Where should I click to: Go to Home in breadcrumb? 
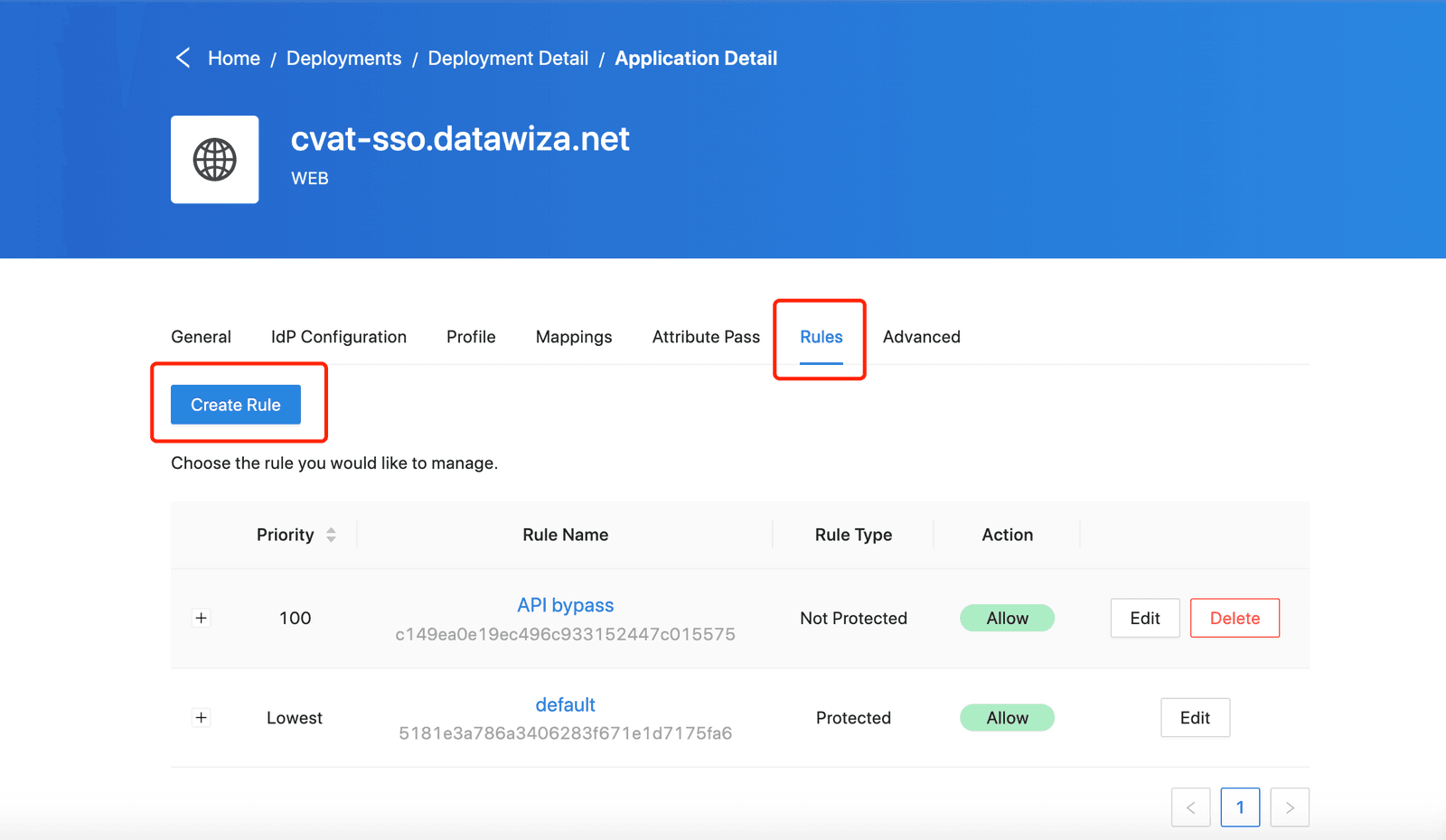[x=234, y=58]
